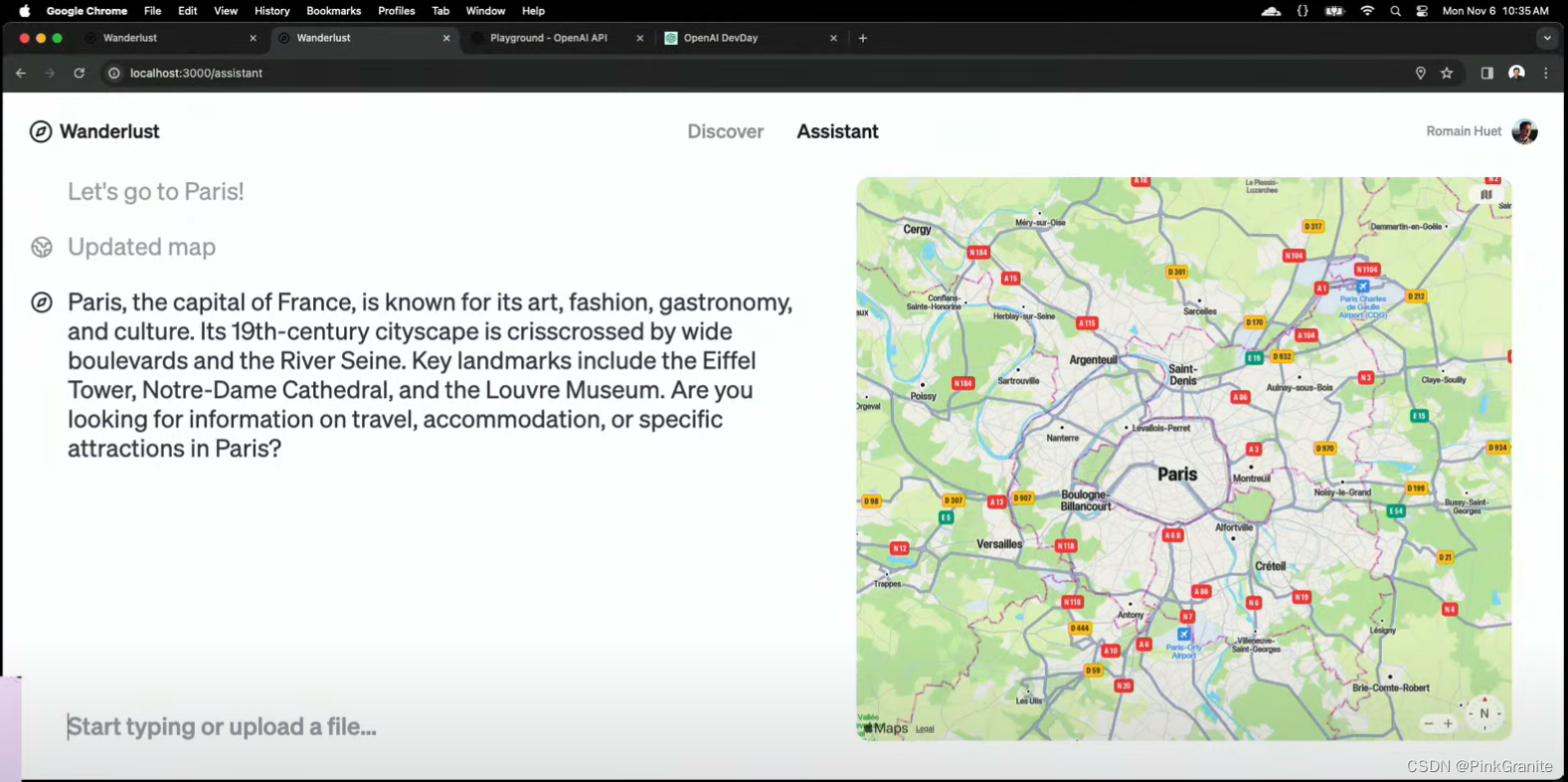Zoom out the map with the minus button

pyautogui.click(x=1429, y=723)
